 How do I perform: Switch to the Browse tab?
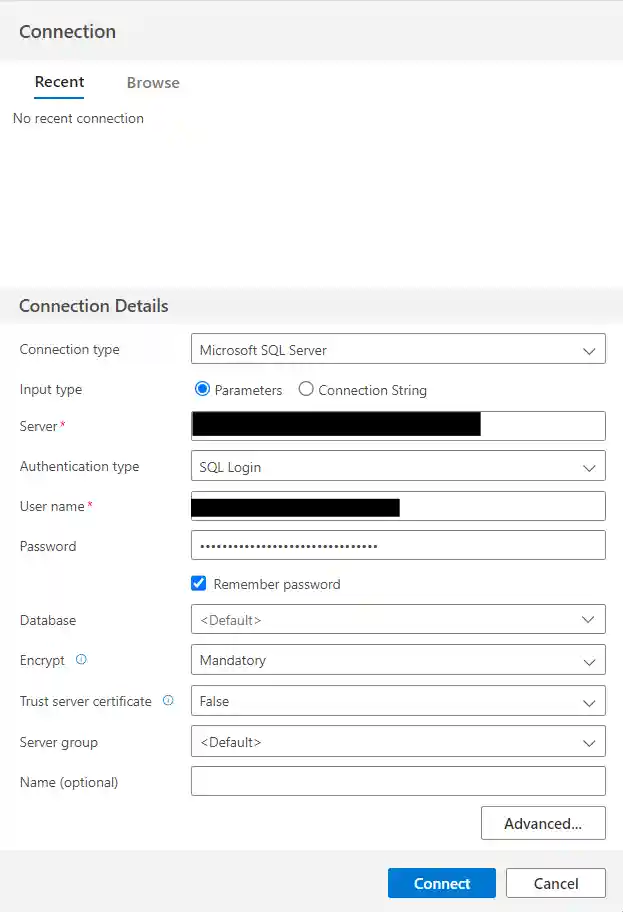point(153,83)
